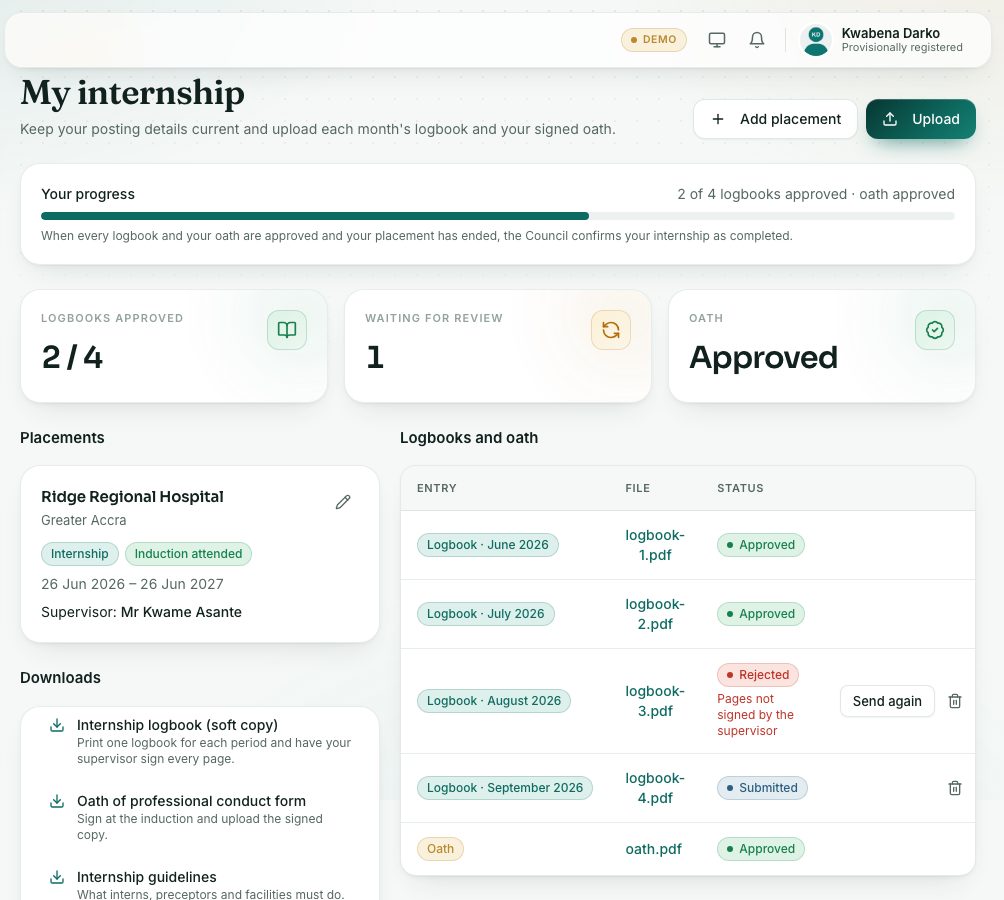
Task: Click the monitor display icon in header
Action: click(x=717, y=40)
